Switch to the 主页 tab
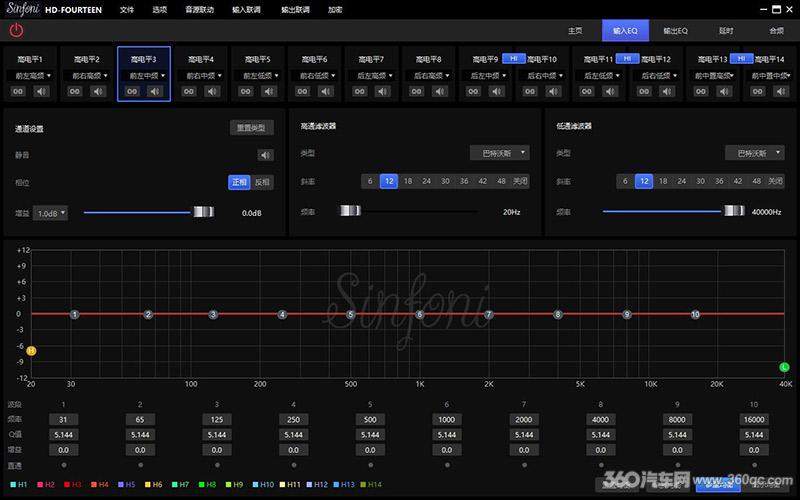800x500 pixels. [576, 31]
